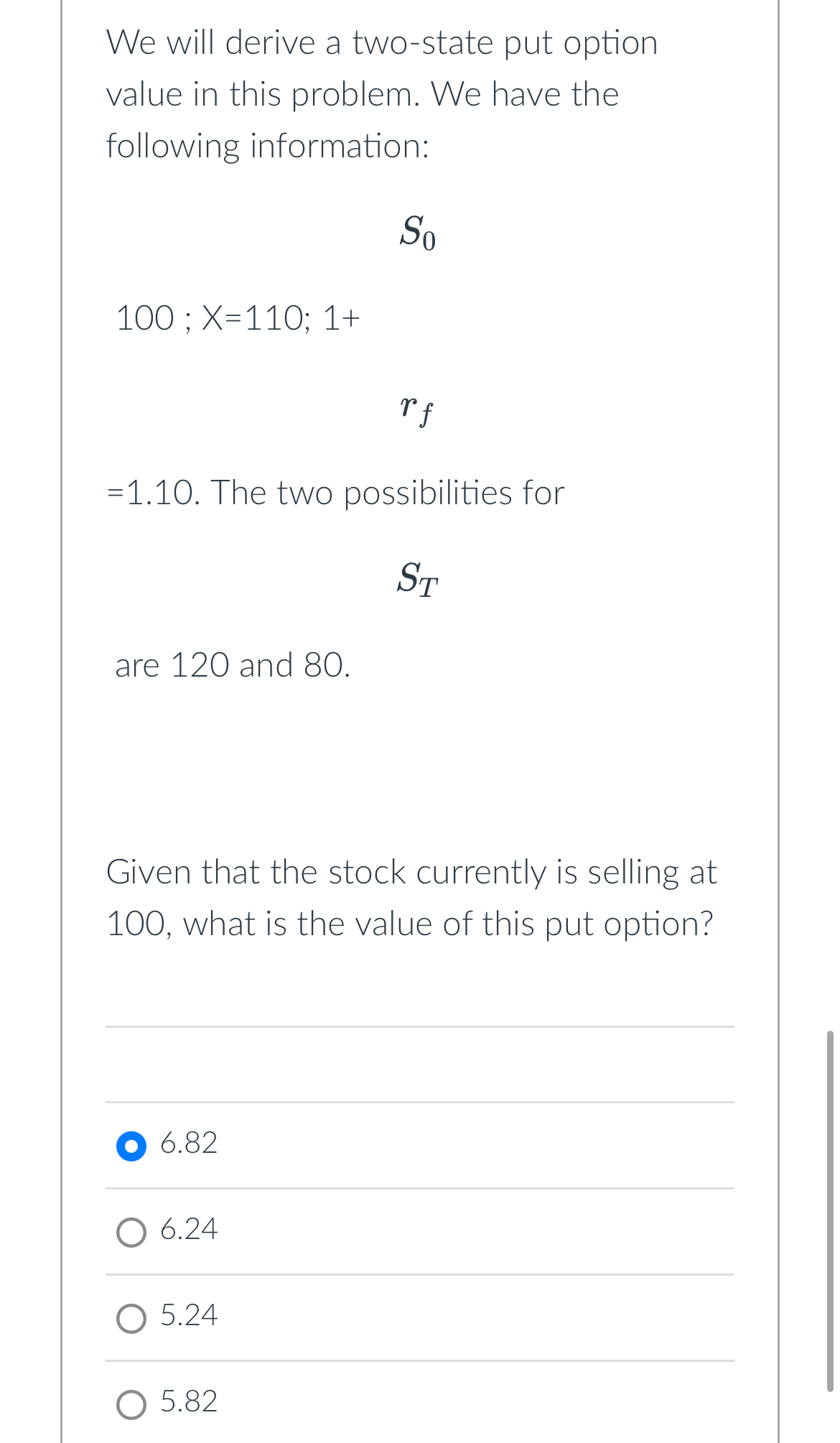Click the empty circle beside 5.24
Image resolution: width=840 pixels, height=1443 pixels.
tap(131, 1317)
